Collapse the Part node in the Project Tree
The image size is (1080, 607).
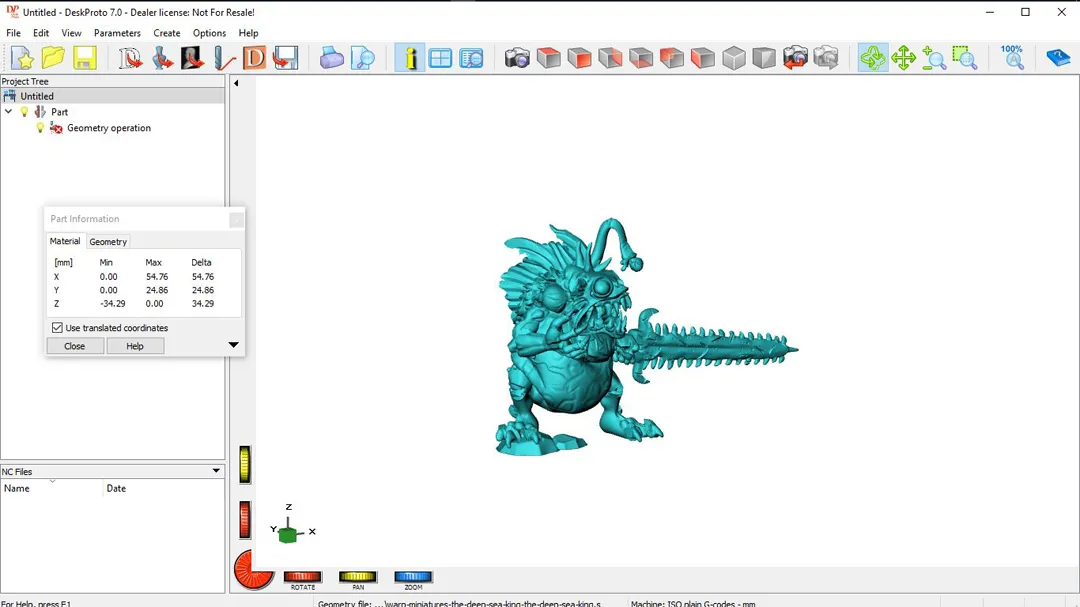(x=8, y=112)
